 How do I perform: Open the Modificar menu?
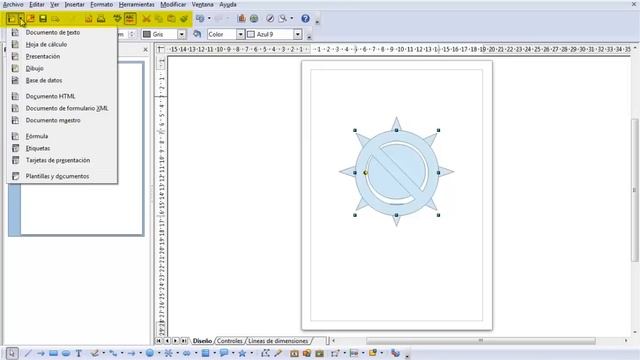click(x=173, y=4)
